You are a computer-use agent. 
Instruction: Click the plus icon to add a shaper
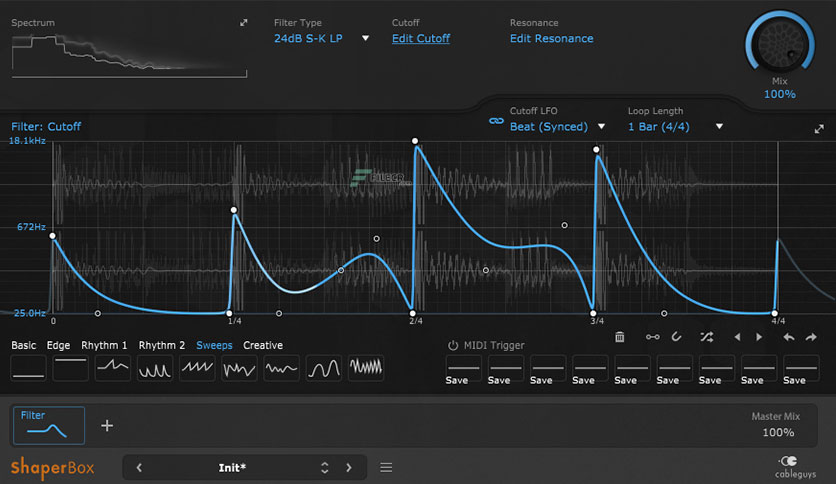click(107, 425)
